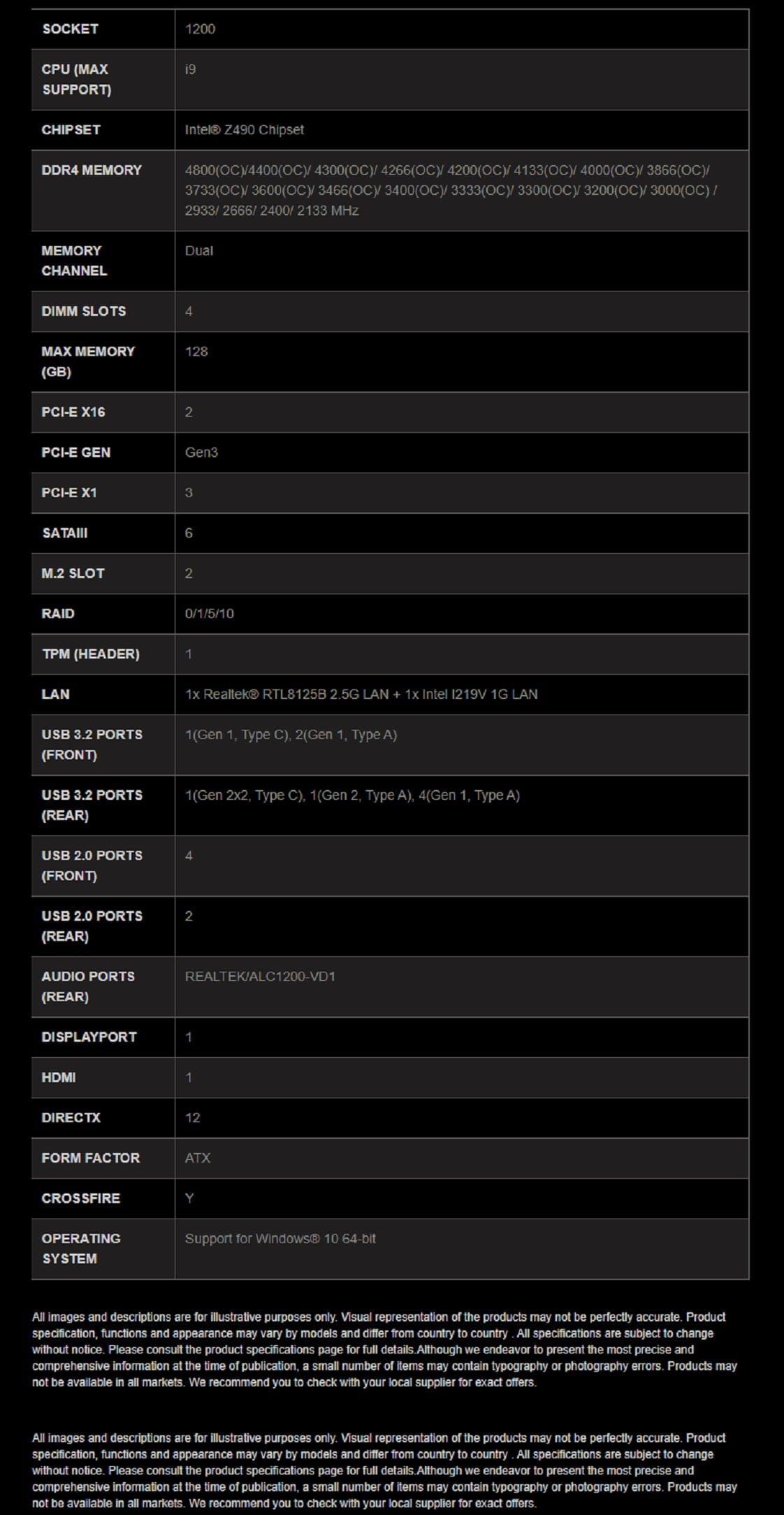
Task: Click the SOCKET row label
Action: coord(70,29)
